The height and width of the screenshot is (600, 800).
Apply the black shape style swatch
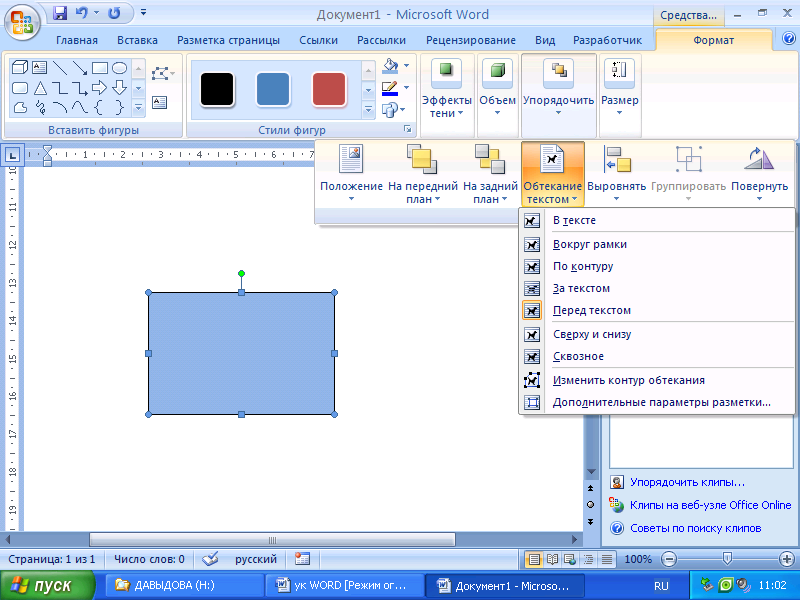217,89
